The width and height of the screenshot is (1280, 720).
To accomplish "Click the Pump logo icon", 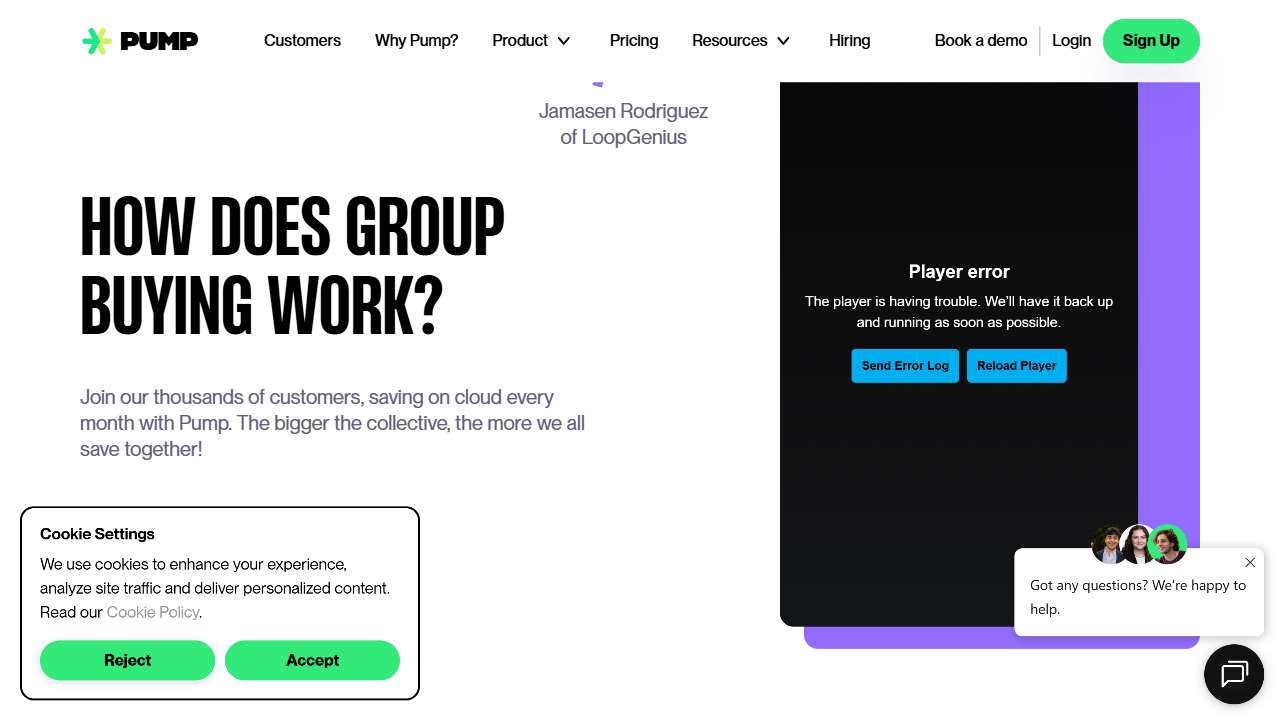I will [97, 41].
